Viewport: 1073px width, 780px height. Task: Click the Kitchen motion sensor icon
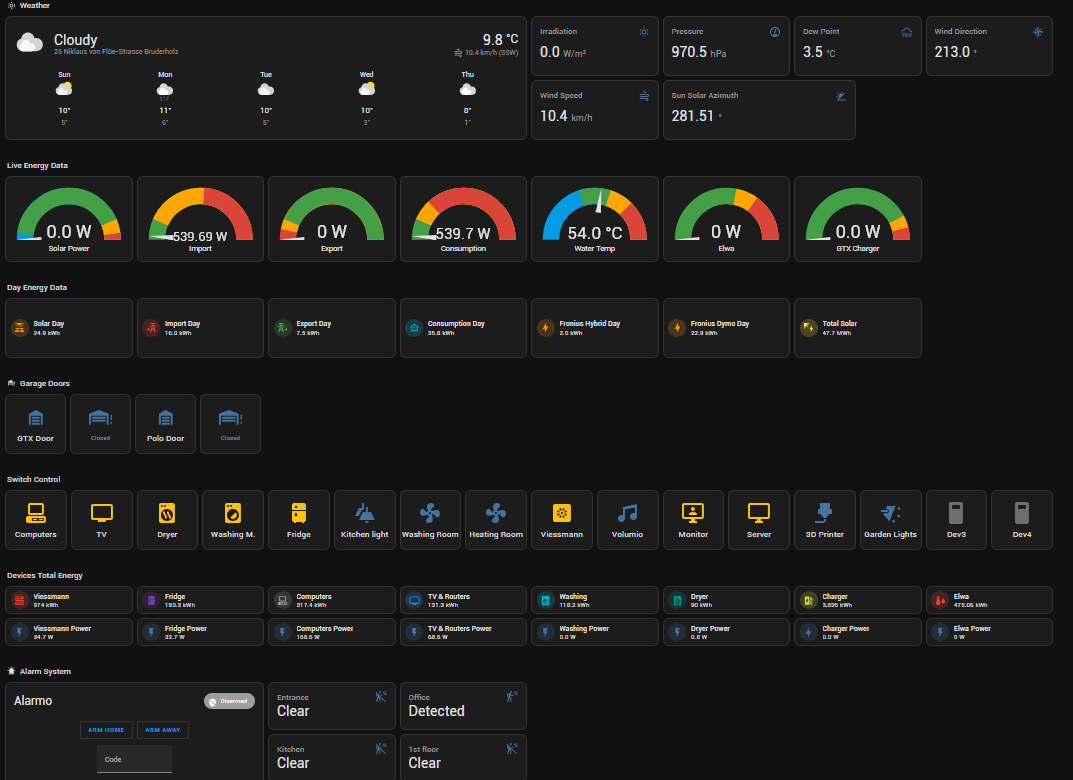[x=380, y=749]
